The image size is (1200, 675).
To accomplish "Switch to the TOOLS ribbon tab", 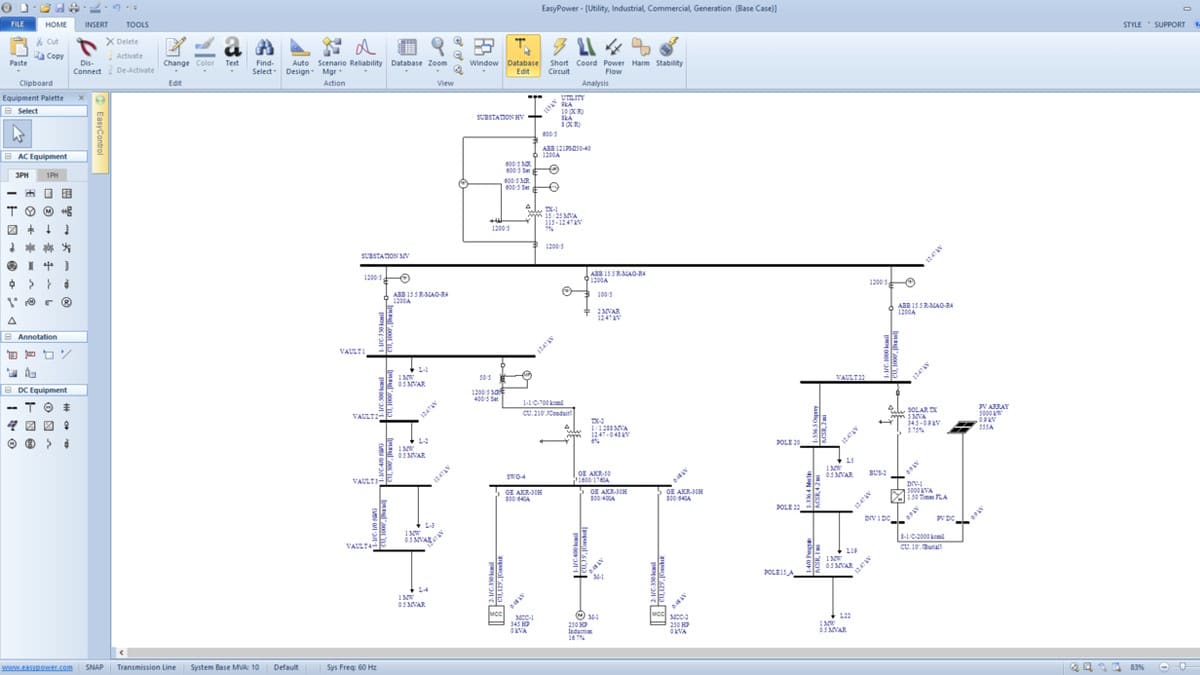I will coord(137,24).
